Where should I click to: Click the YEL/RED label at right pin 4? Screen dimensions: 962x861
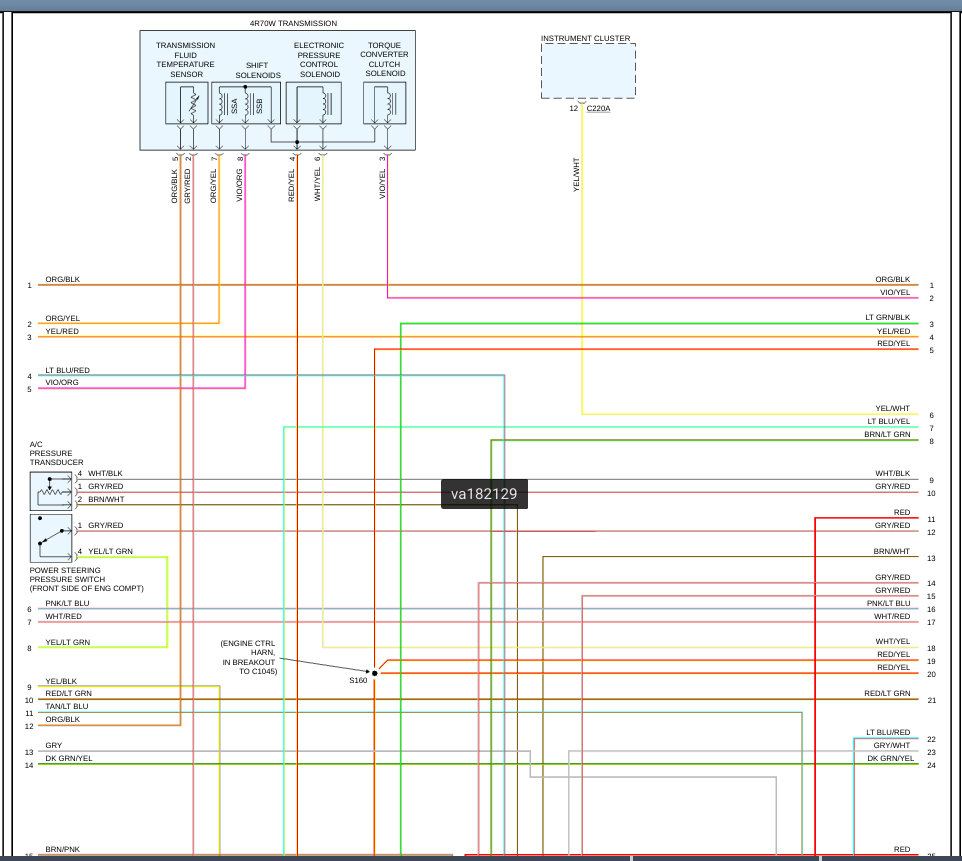(893, 331)
